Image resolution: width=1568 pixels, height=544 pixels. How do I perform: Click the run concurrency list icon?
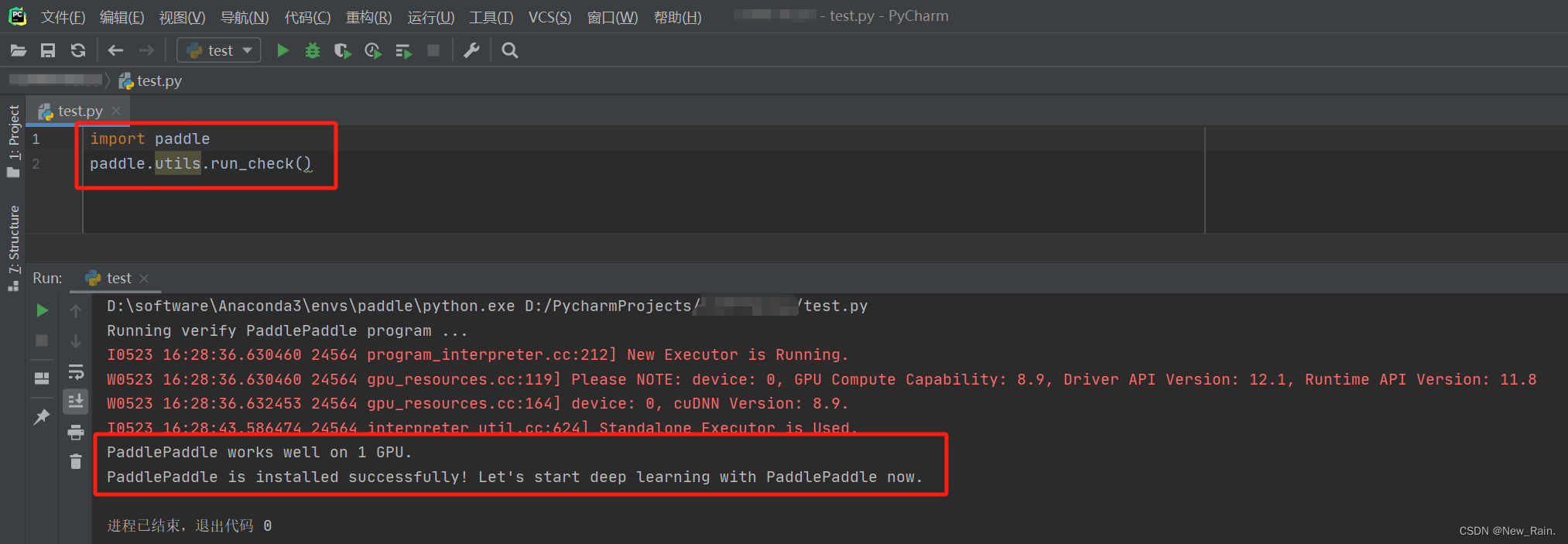pyautogui.click(x=403, y=50)
